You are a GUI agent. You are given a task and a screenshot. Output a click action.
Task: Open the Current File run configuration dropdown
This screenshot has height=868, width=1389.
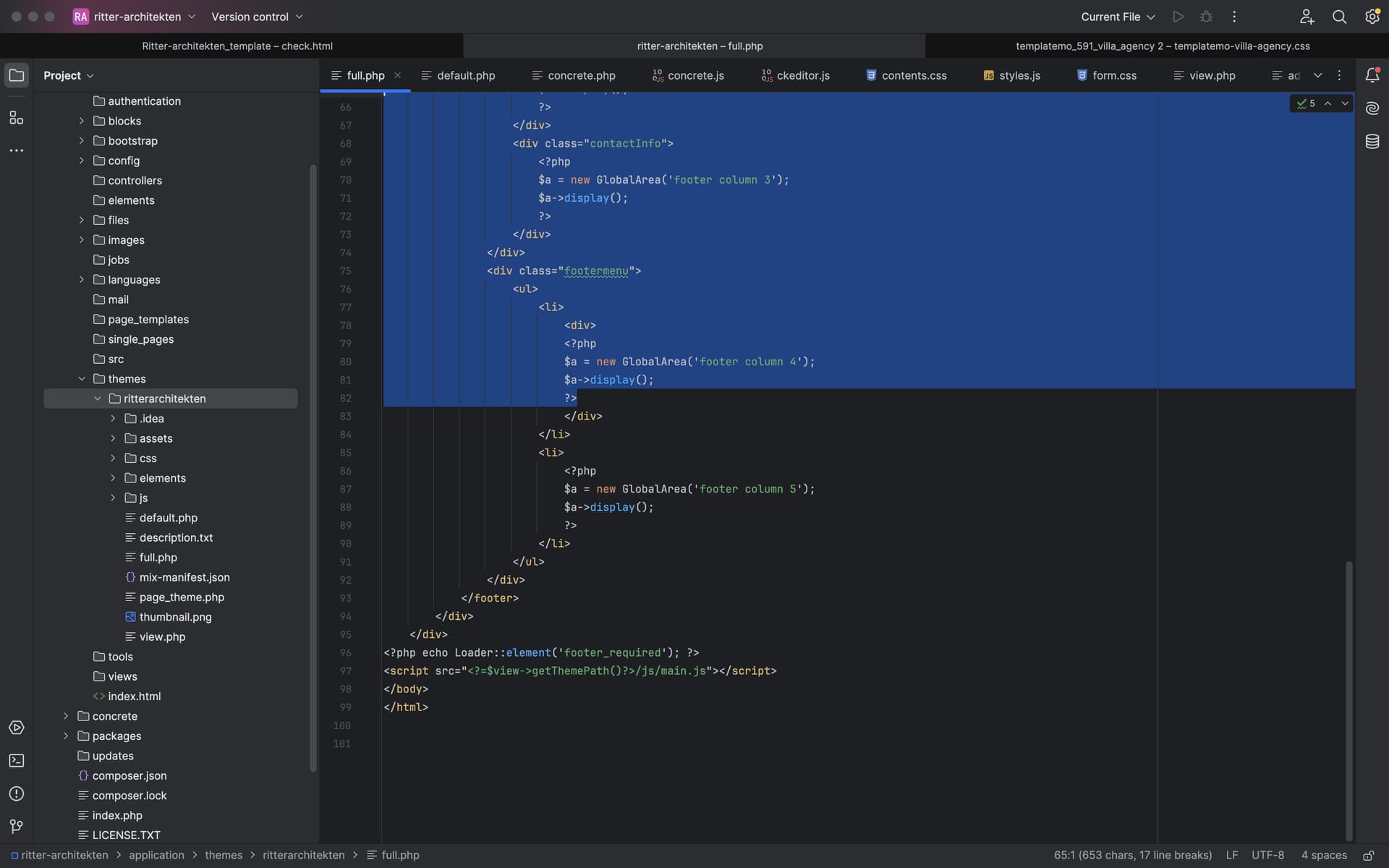pyautogui.click(x=1118, y=17)
